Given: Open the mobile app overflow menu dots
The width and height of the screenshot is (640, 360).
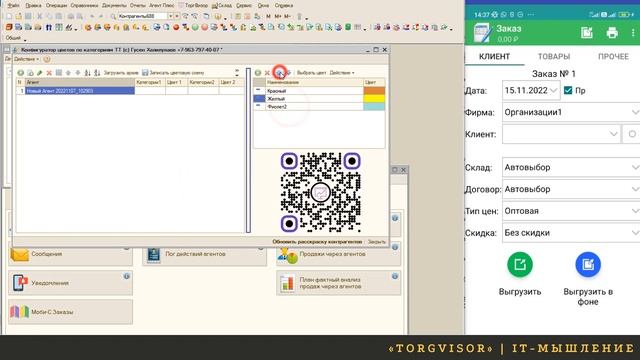Looking at the screenshot, I should [633, 33].
